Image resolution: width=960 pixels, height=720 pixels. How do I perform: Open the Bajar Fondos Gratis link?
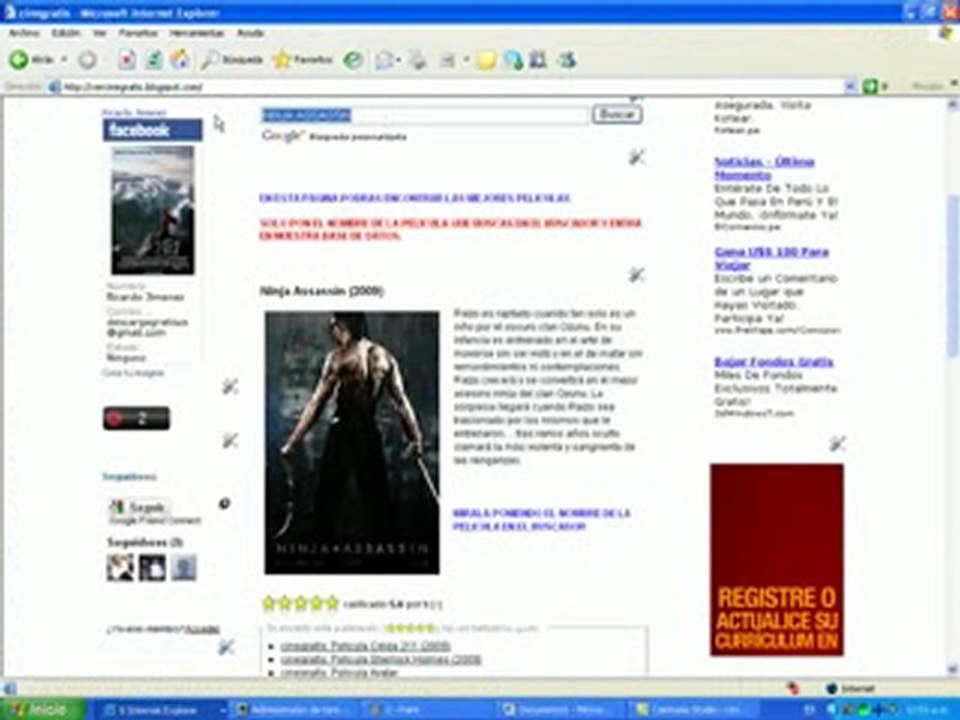(x=773, y=362)
